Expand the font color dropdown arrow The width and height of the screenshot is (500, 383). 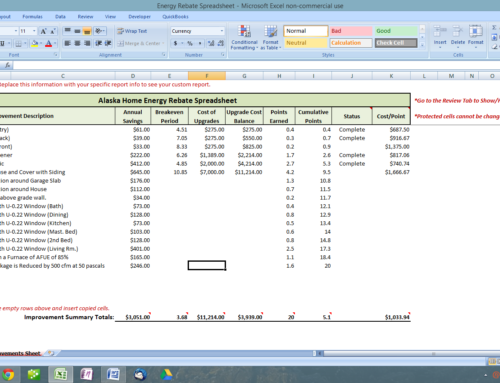click(x=55, y=44)
